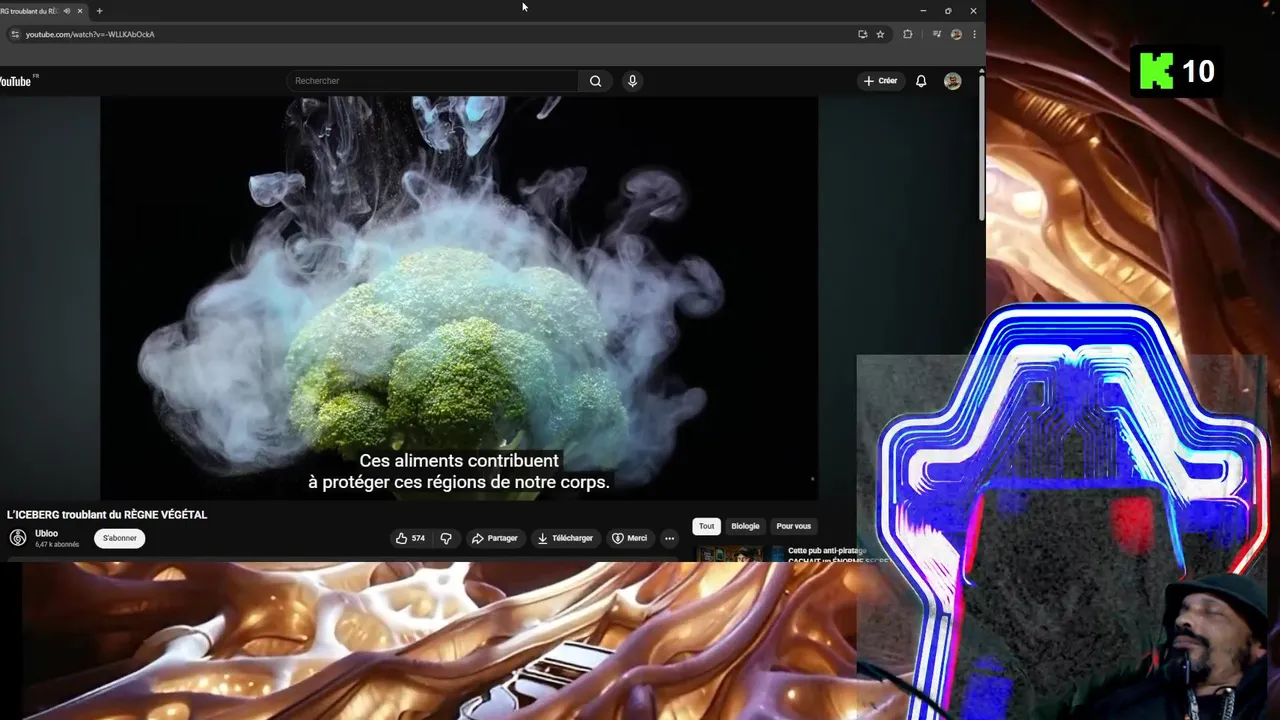
Task: Click the page vertical scrollbar thumb
Action: [982, 146]
